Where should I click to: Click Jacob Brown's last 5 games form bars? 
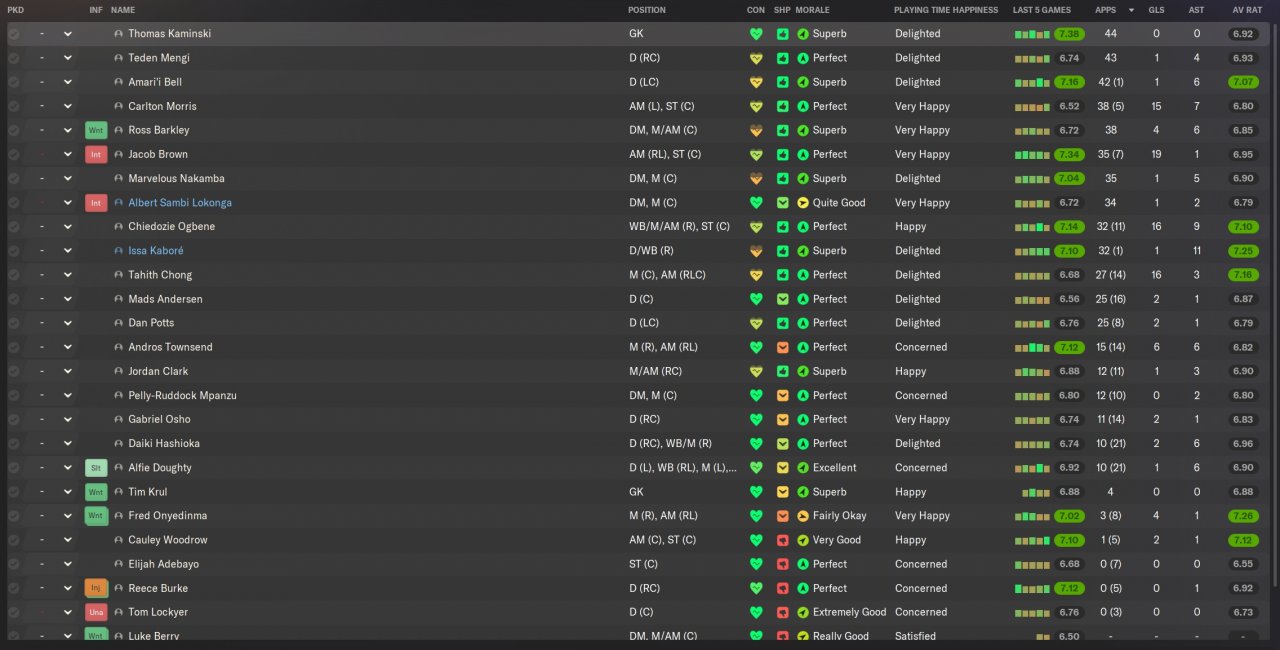[x=1032, y=154]
